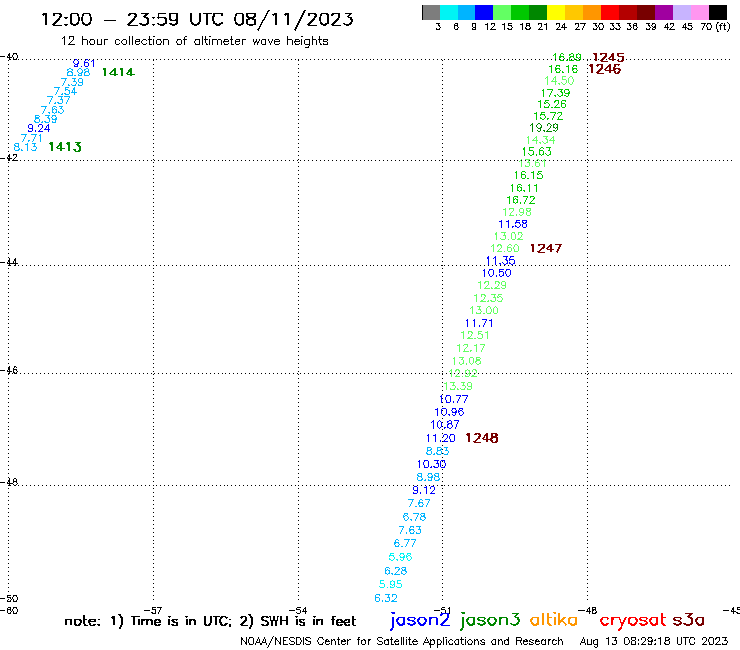Select the 11.35 wave height

point(500,261)
